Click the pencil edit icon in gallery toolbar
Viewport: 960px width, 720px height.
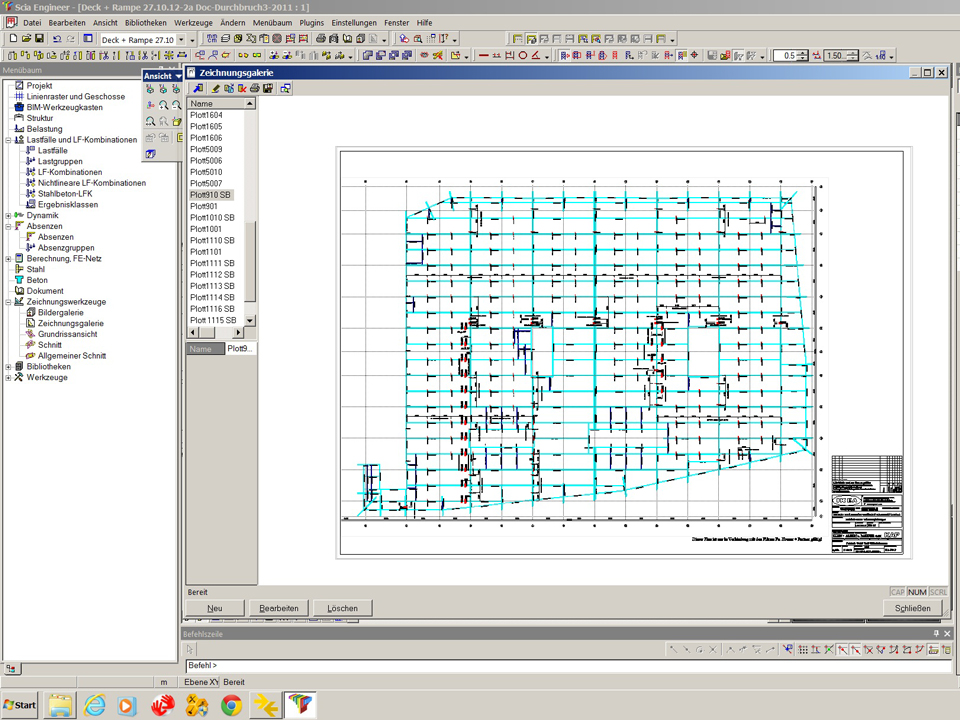(x=214, y=88)
